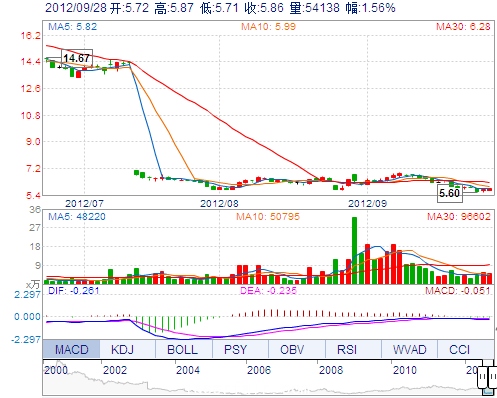497x398 pixels.
Task: Grab the left range handle on the timeline
Action: pyautogui.click(x=483, y=377)
